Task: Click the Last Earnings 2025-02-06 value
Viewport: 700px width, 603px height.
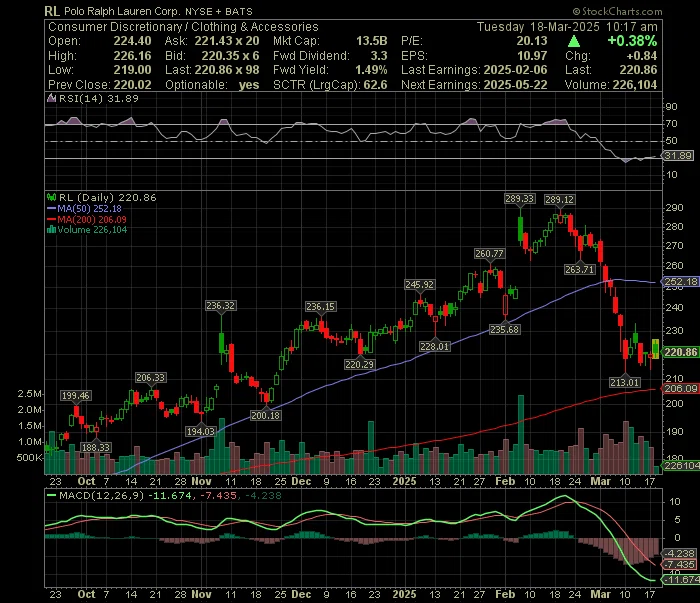Action: coord(515,70)
